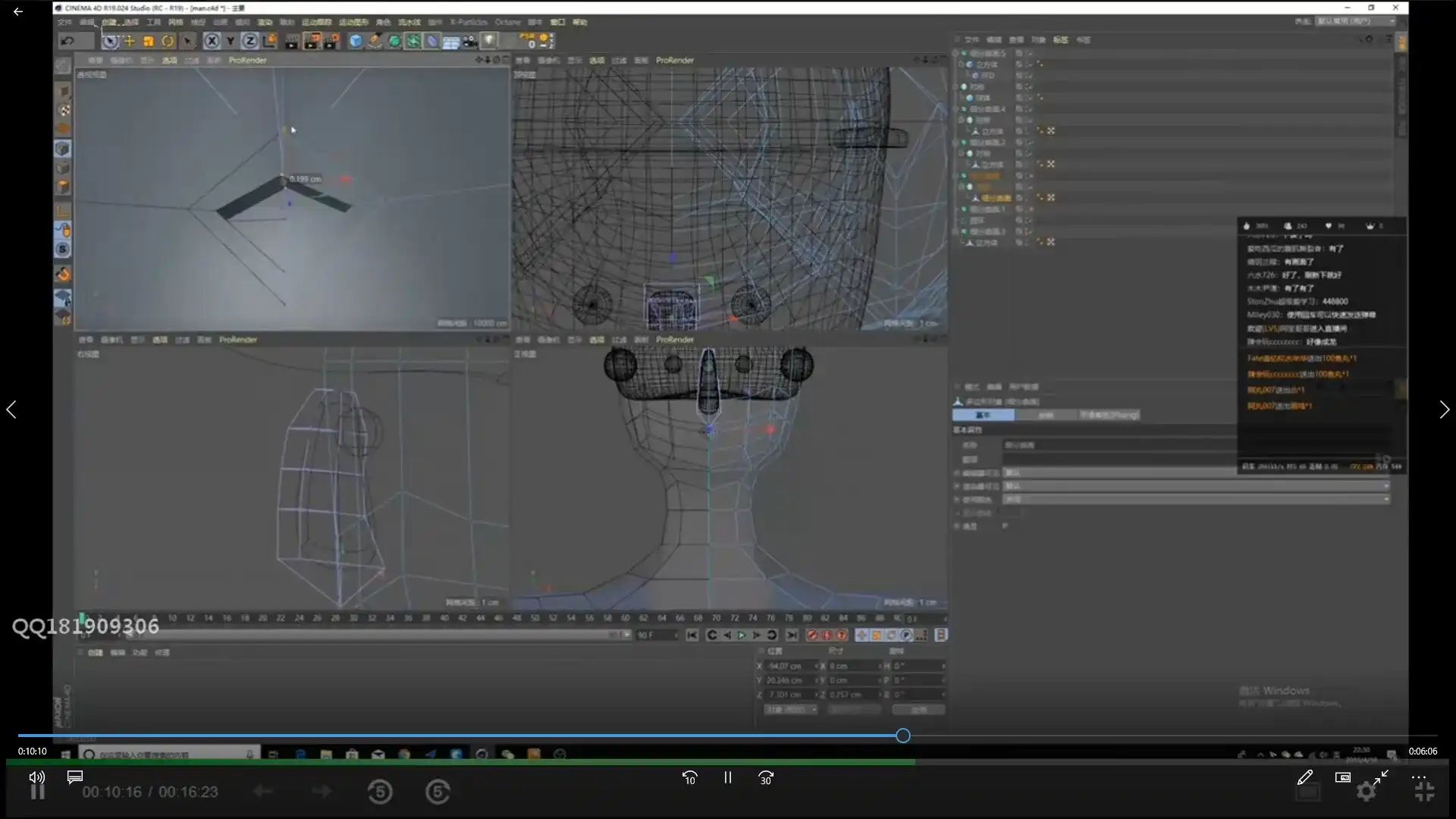Select the Scale tool in the toolbar
Image resolution: width=1456 pixels, height=819 pixels.
(147, 41)
